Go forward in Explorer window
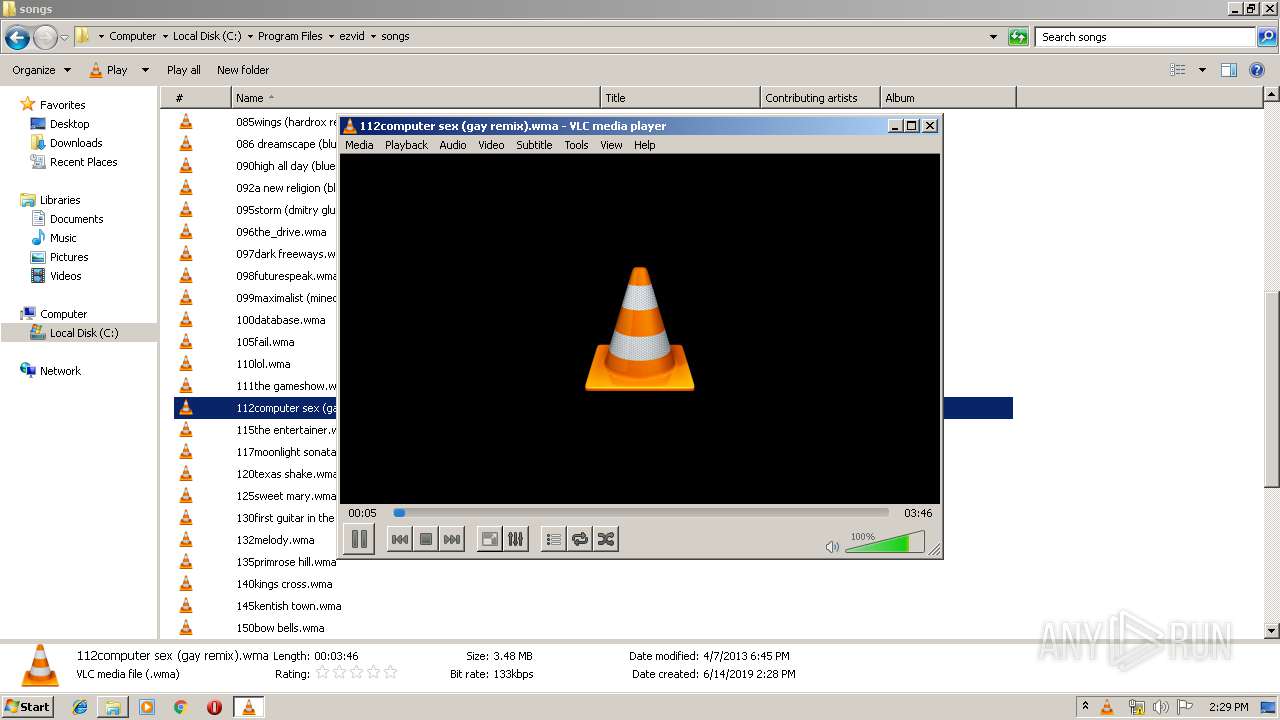1280x720 pixels. coord(45,38)
